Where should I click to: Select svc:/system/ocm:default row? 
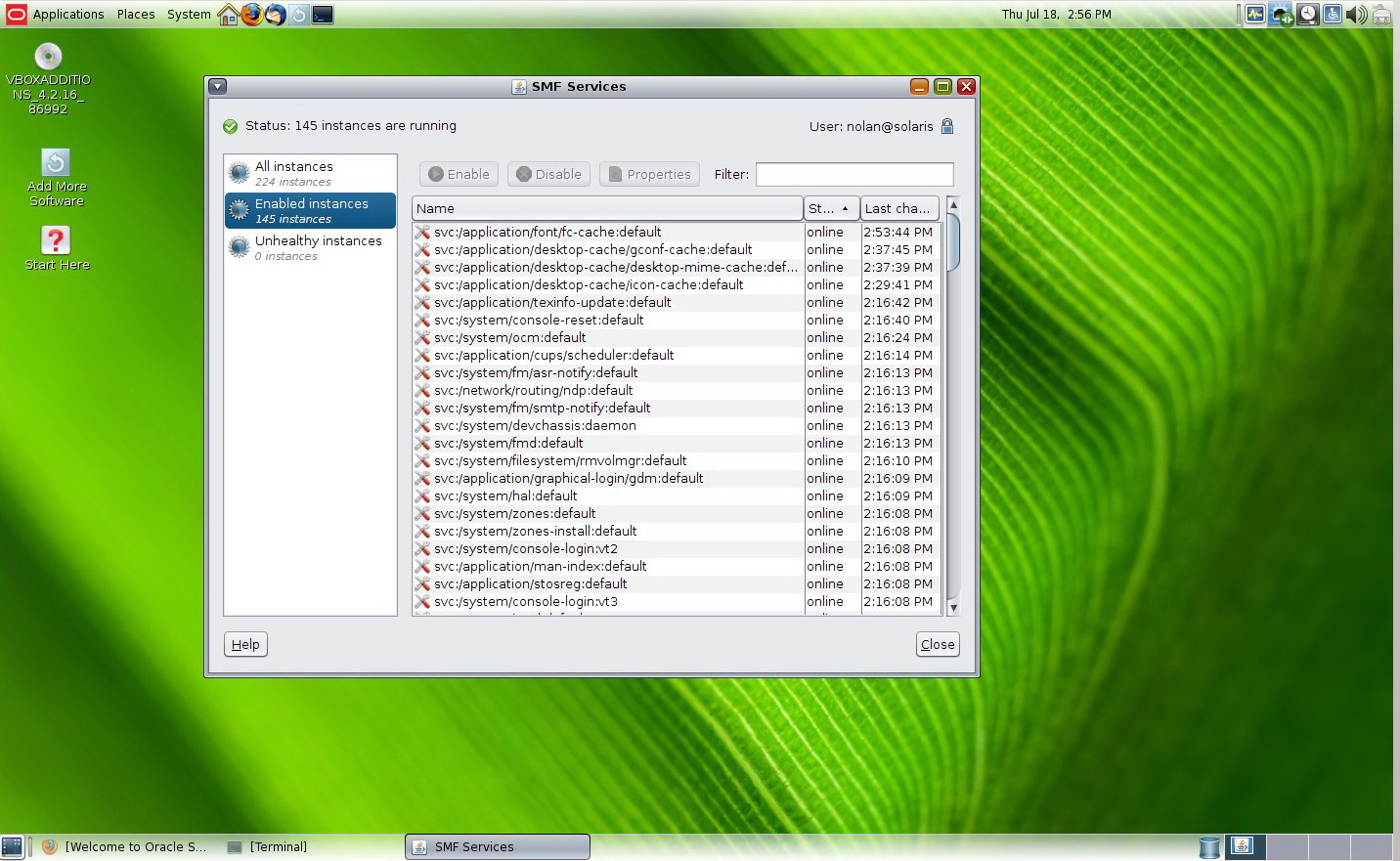coord(676,337)
